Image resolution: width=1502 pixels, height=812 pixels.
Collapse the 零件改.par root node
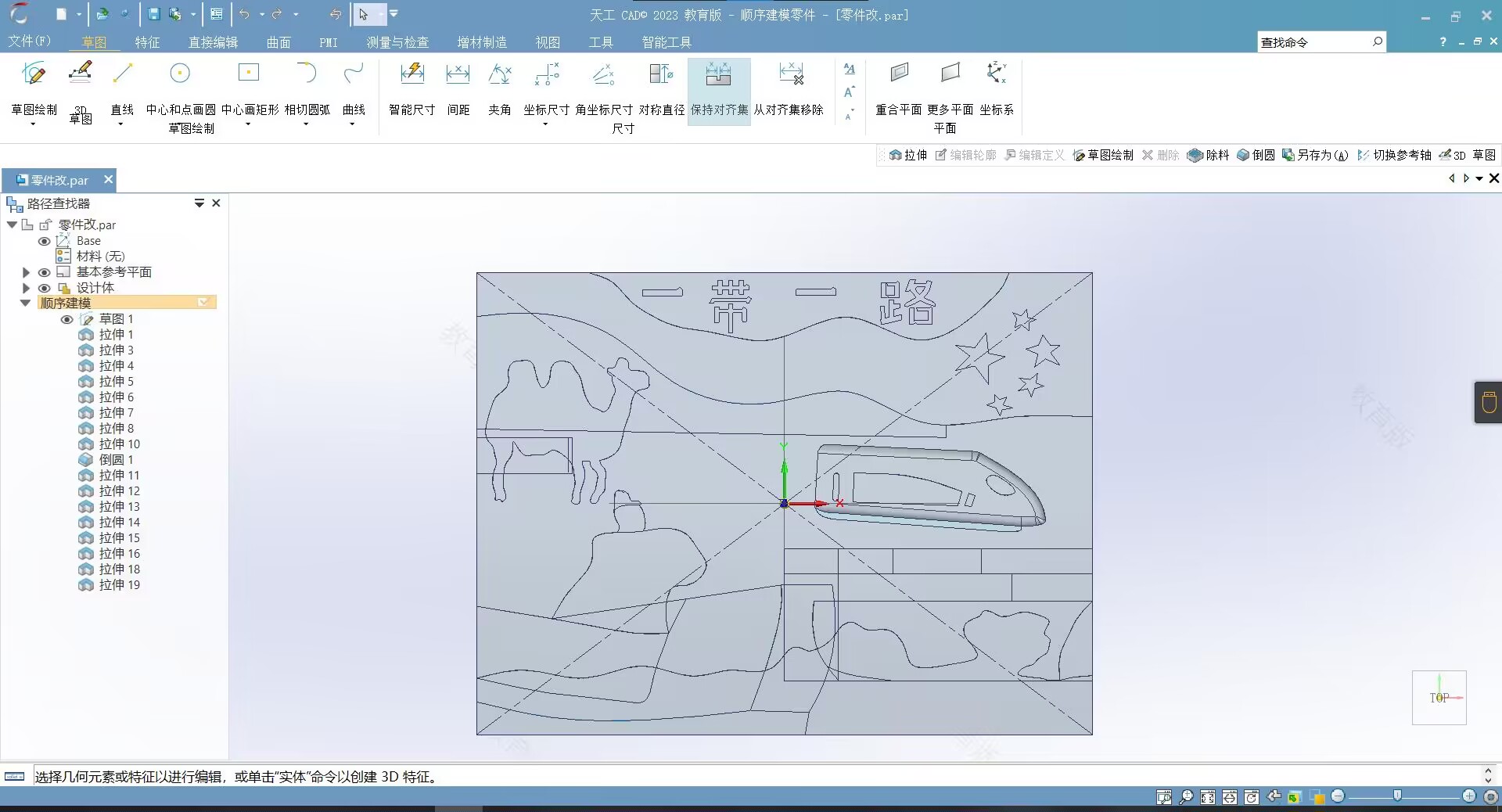[x=12, y=225]
